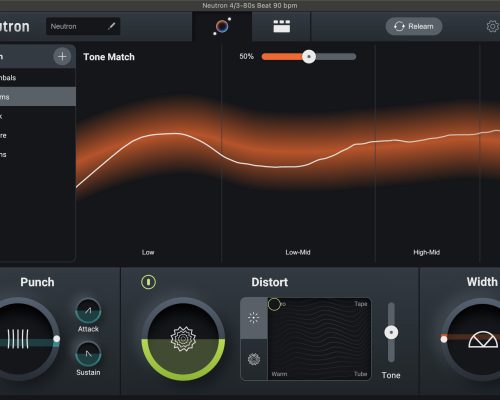Screen dimensions: 500x400
Task: Click the puck on the distortion XY pad
Action: point(274,304)
